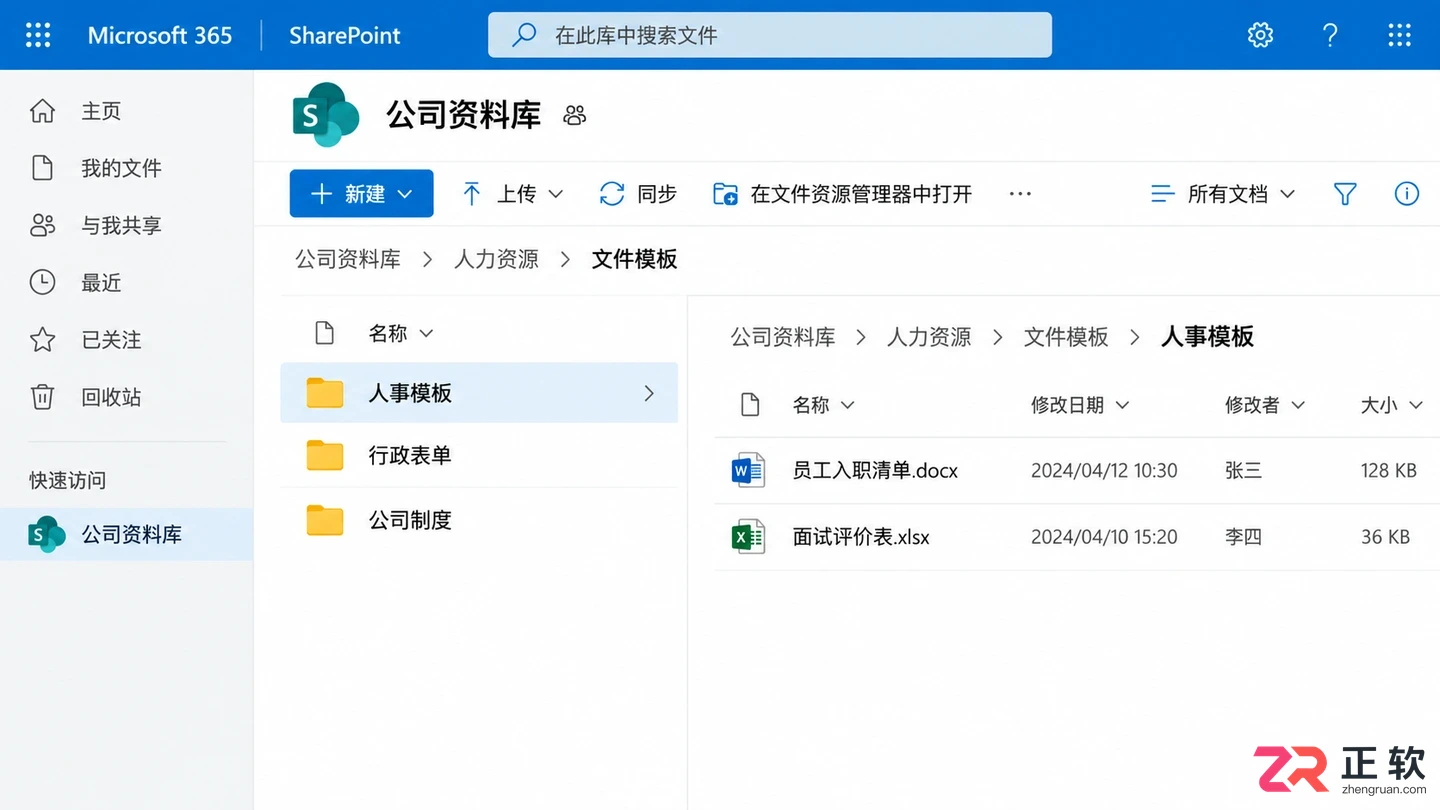Screen dimensions: 1440x810
Task: Click the 主页 home icon in sidebar
Action: click(42, 111)
